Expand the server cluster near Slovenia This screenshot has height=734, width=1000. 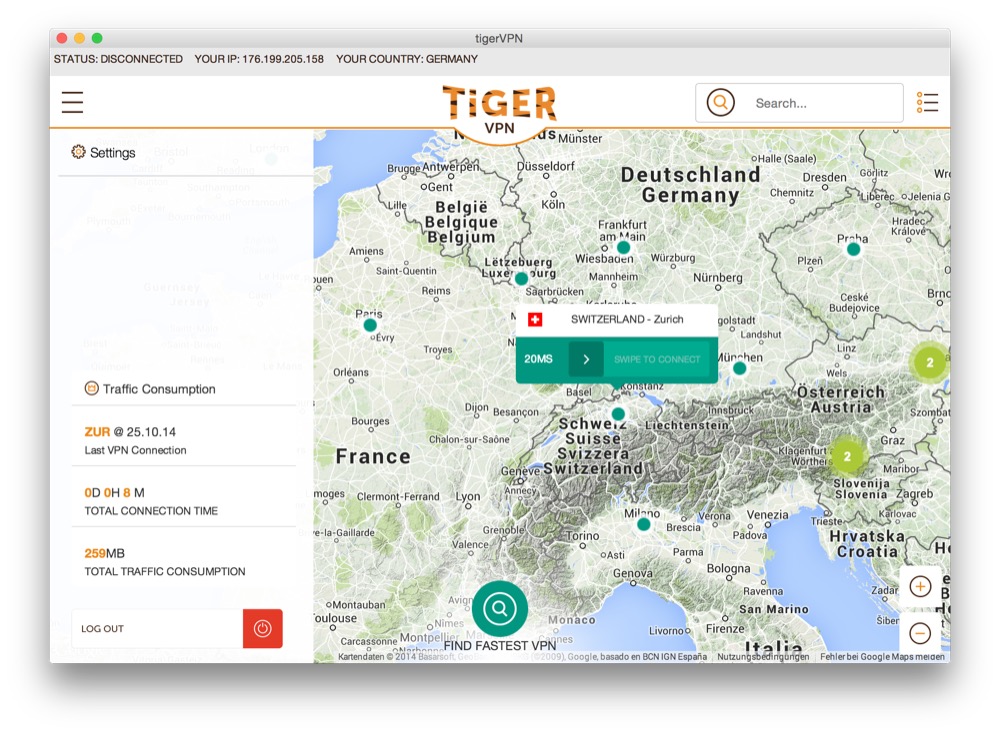pos(847,456)
